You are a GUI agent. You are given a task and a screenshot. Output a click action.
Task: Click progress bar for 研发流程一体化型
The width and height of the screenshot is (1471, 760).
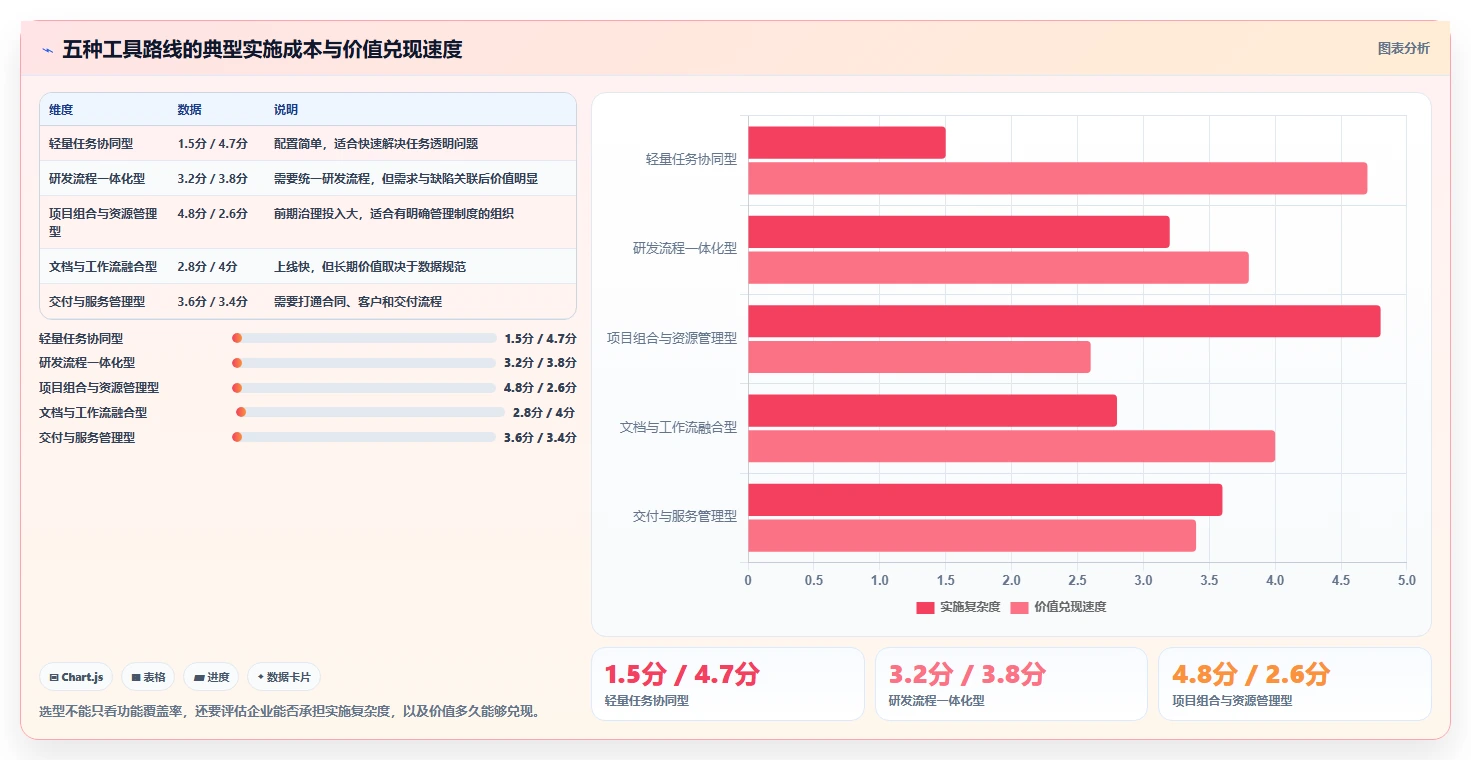[x=364, y=363]
